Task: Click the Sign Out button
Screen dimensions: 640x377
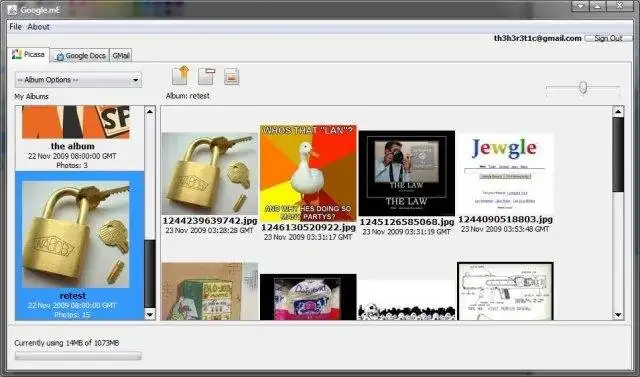Action: 608,38
